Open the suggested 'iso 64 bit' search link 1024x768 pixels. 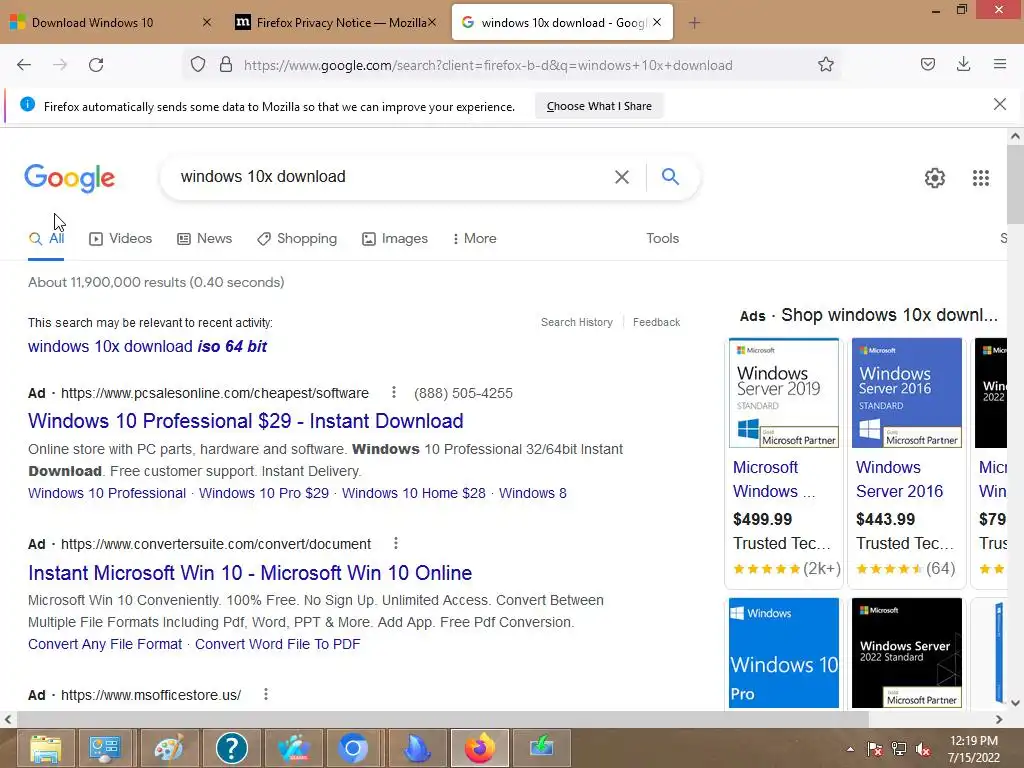point(147,346)
